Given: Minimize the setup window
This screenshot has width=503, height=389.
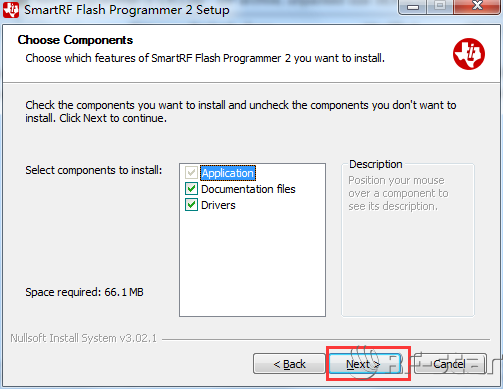Looking at the screenshot, I should (413, 7).
